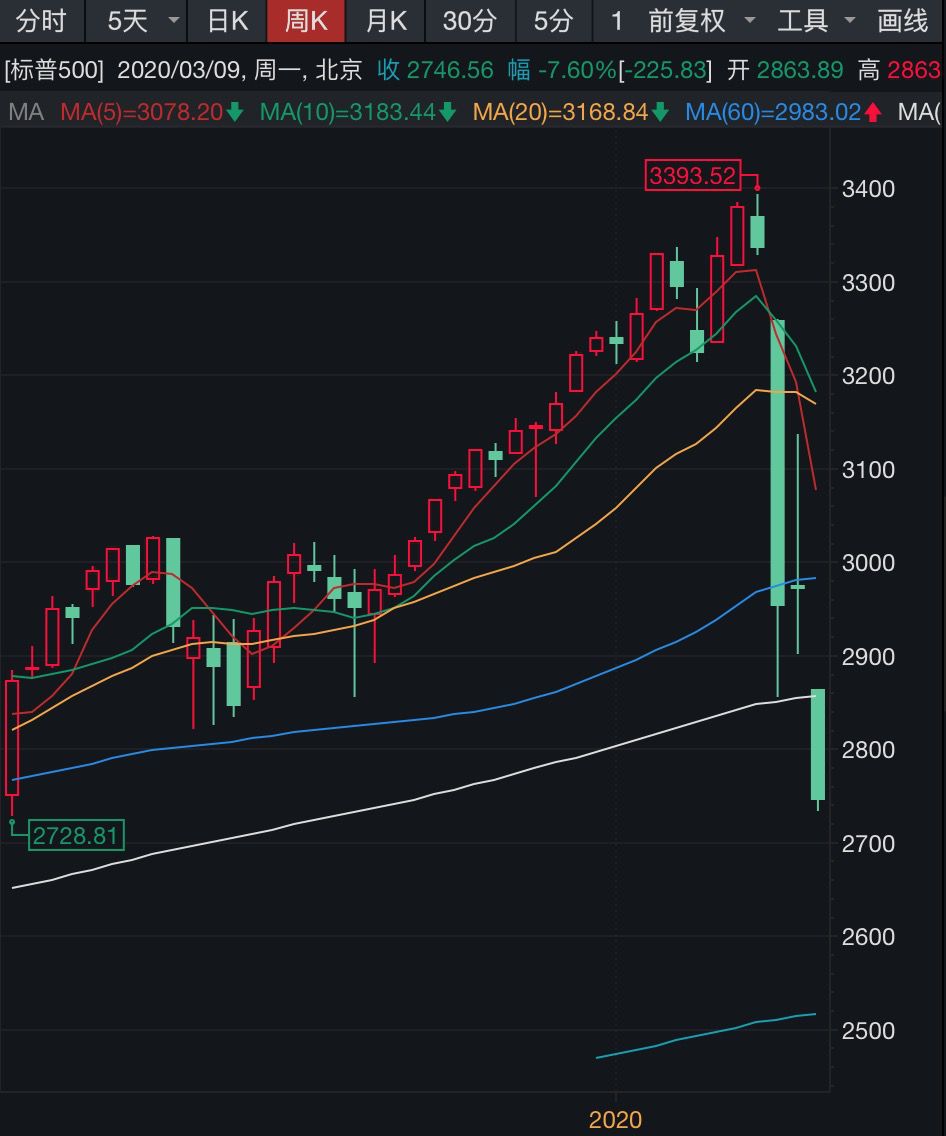Image resolution: width=946 pixels, height=1136 pixels.
Task: Select the 日K daily candlestick tab
Action: pos(227,21)
